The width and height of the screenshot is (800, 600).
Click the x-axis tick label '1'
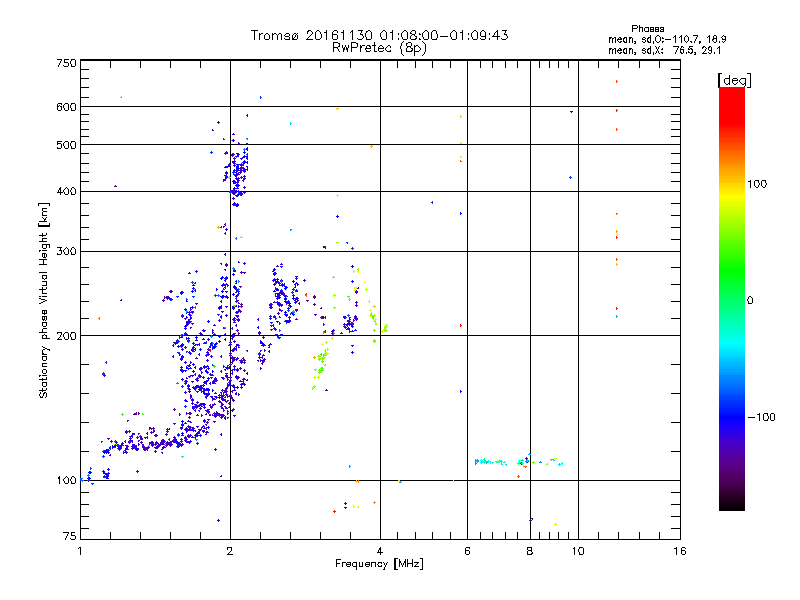tap(81, 551)
